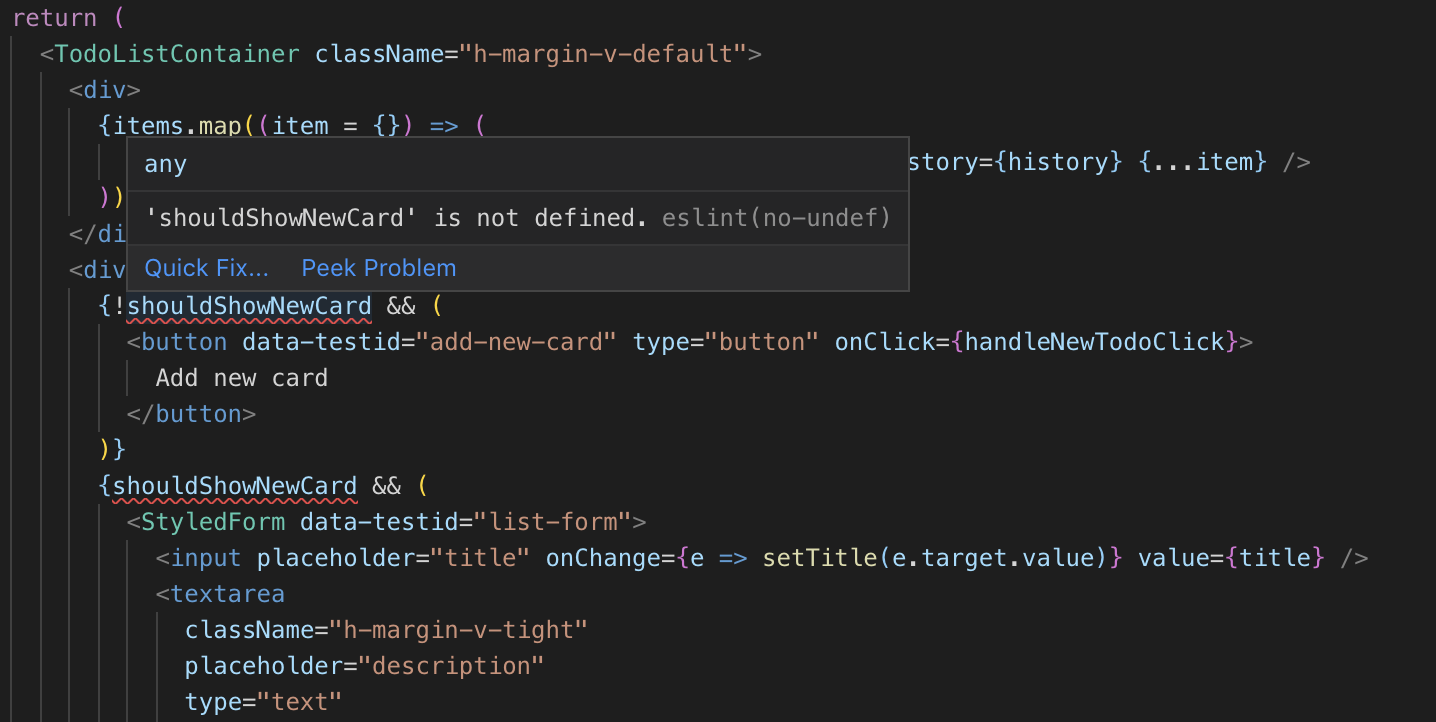Click the return keyword
The height and width of the screenshot is (722, 1436).
(55, 18)
